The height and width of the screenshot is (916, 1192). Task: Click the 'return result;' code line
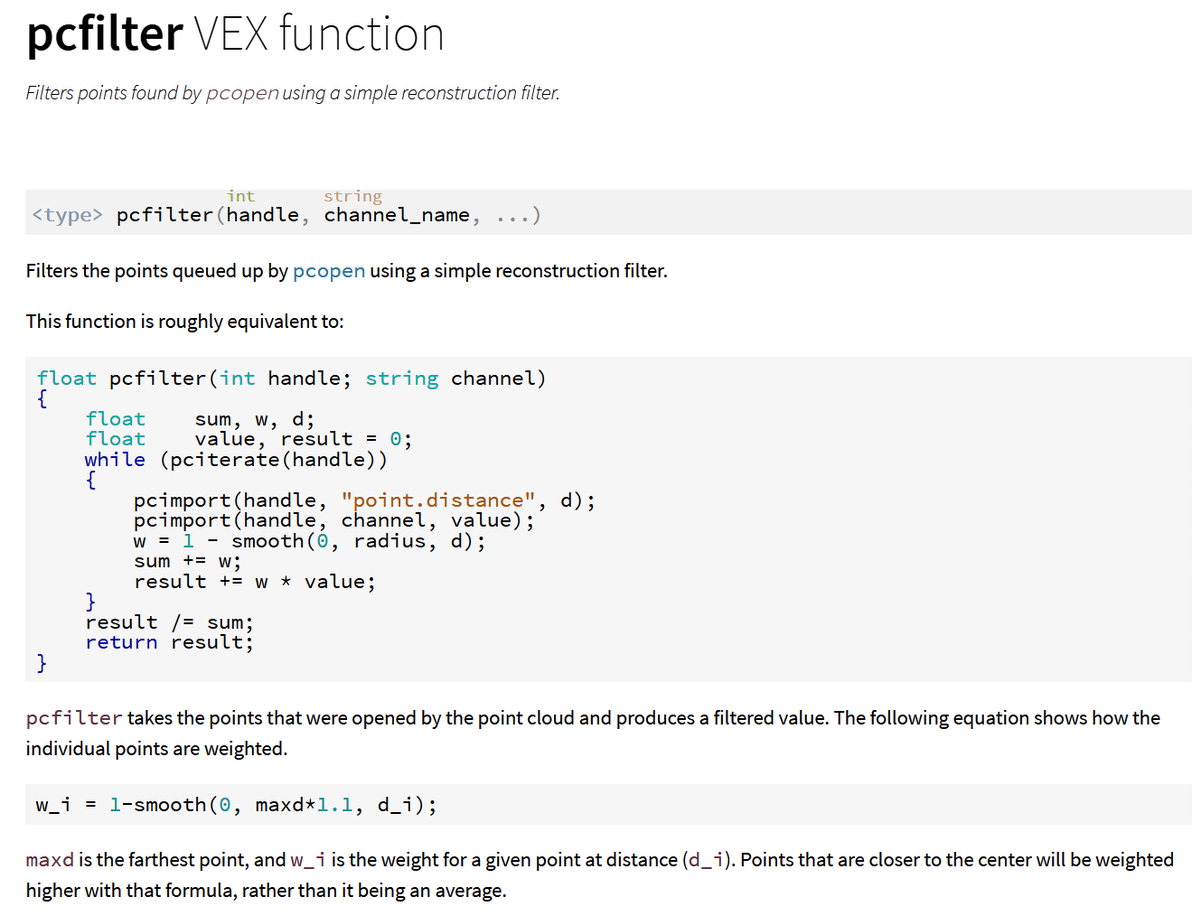point(169,642)
